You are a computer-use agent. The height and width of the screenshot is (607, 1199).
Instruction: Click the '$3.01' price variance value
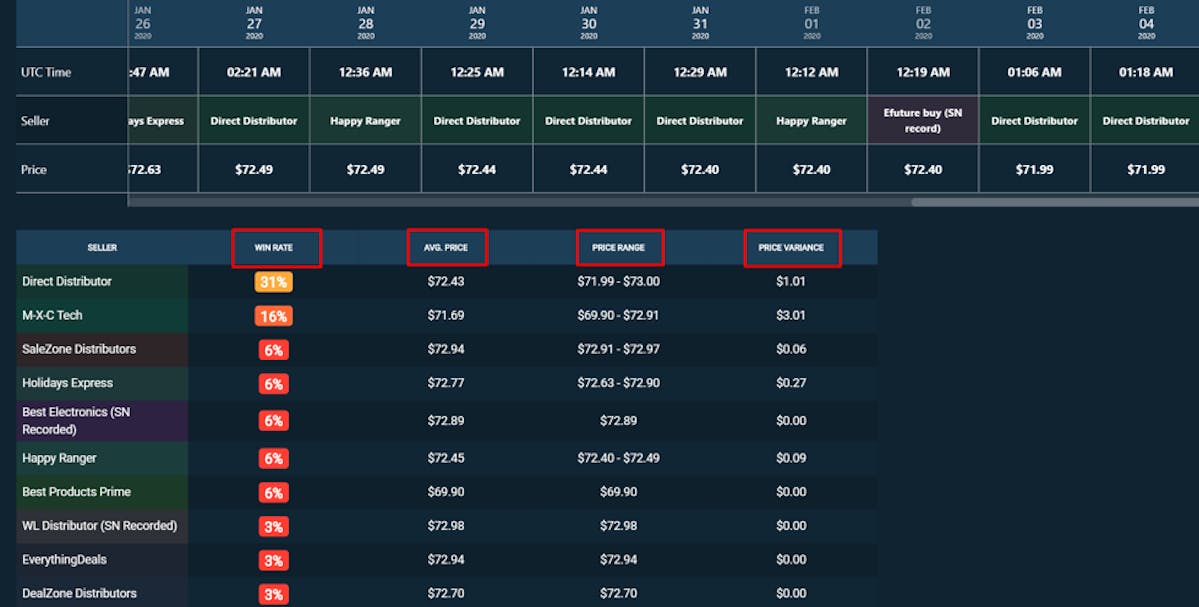(x=791, y=315)
